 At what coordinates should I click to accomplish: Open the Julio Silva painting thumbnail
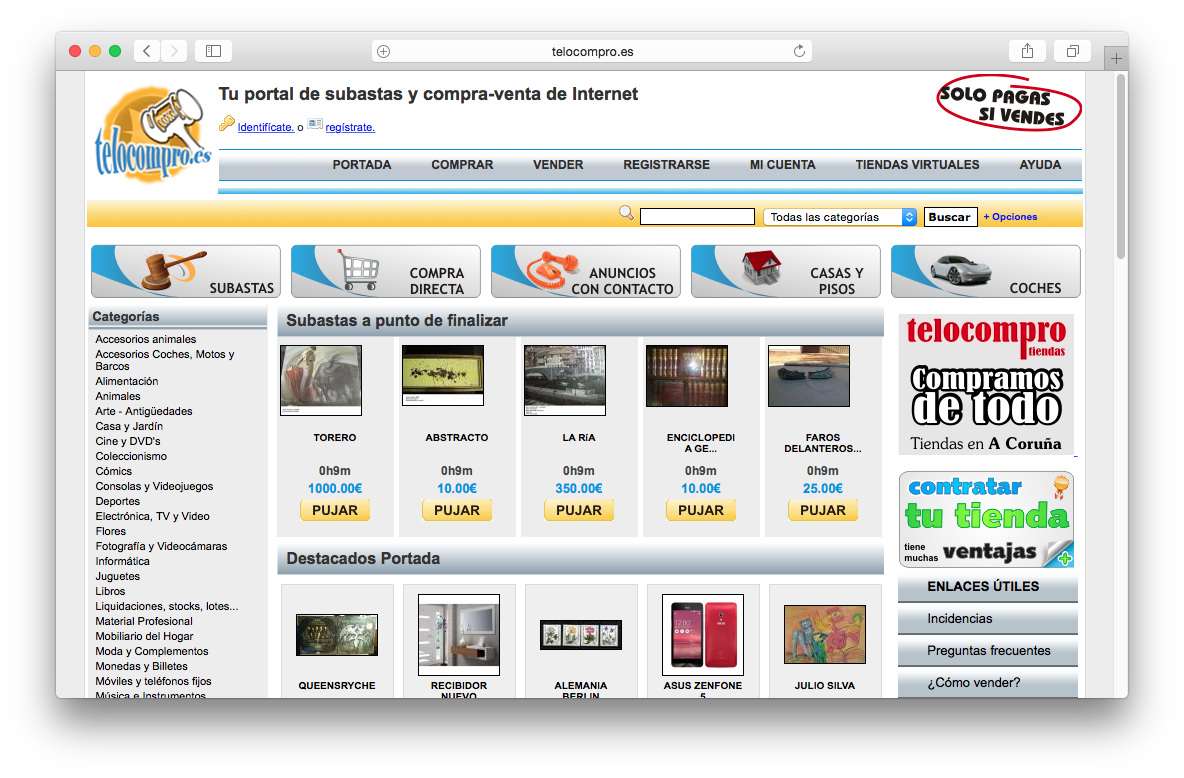[825, 634]
